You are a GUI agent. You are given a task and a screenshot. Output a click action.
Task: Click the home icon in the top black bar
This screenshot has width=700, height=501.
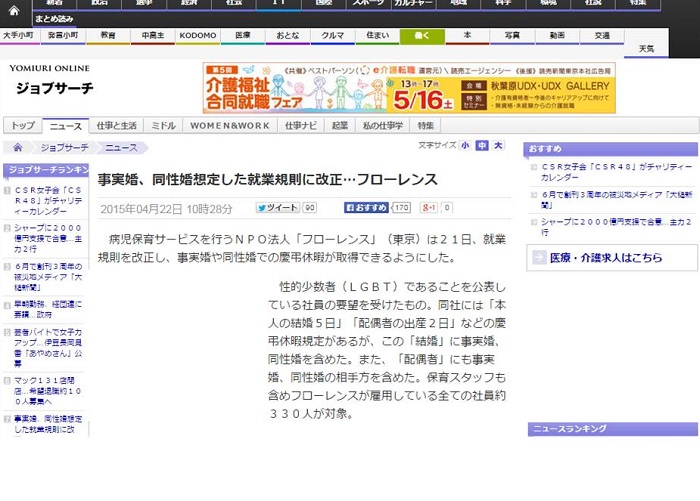(14, 11)
